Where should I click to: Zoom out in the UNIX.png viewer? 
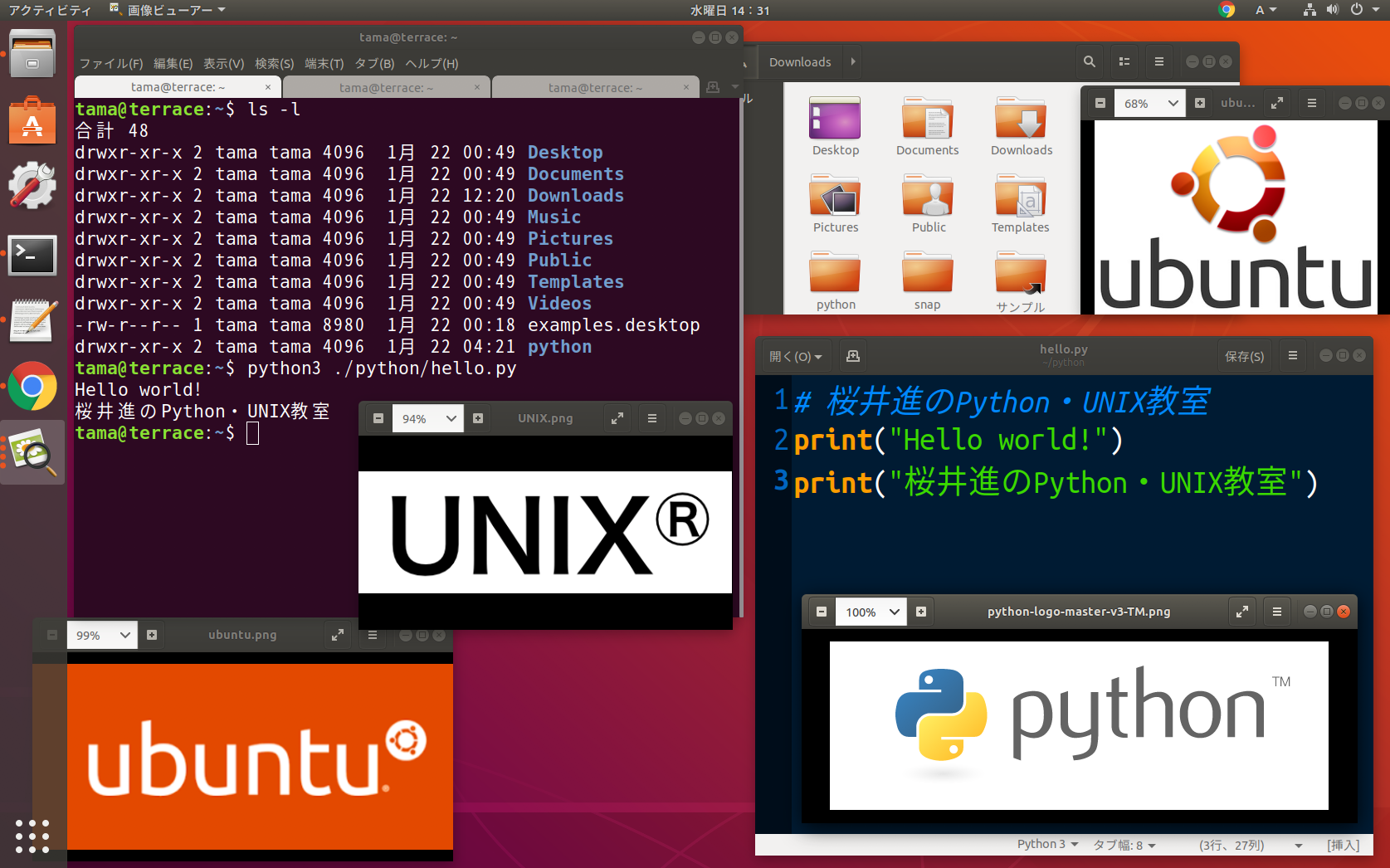(378, 418)
